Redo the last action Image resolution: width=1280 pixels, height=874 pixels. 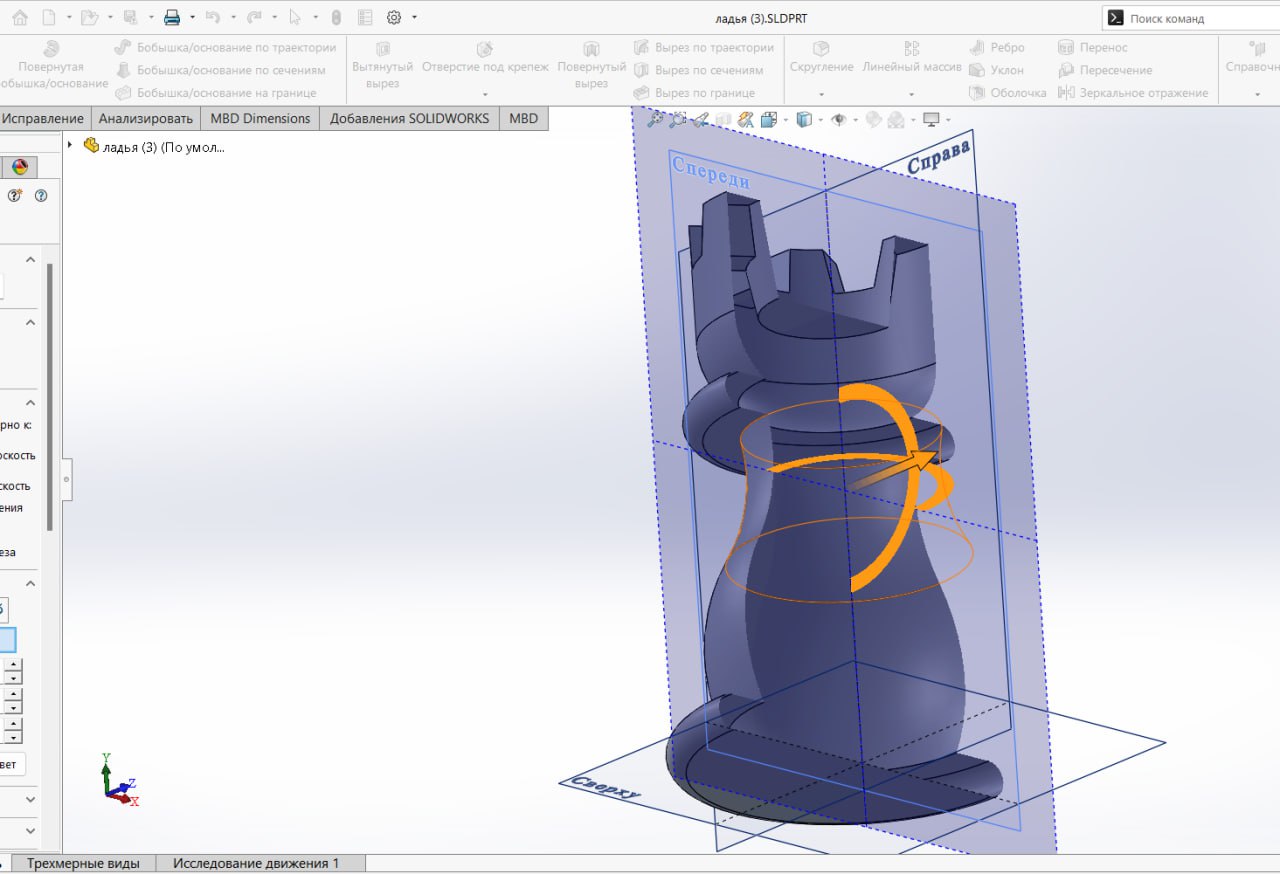coord(254,17)
